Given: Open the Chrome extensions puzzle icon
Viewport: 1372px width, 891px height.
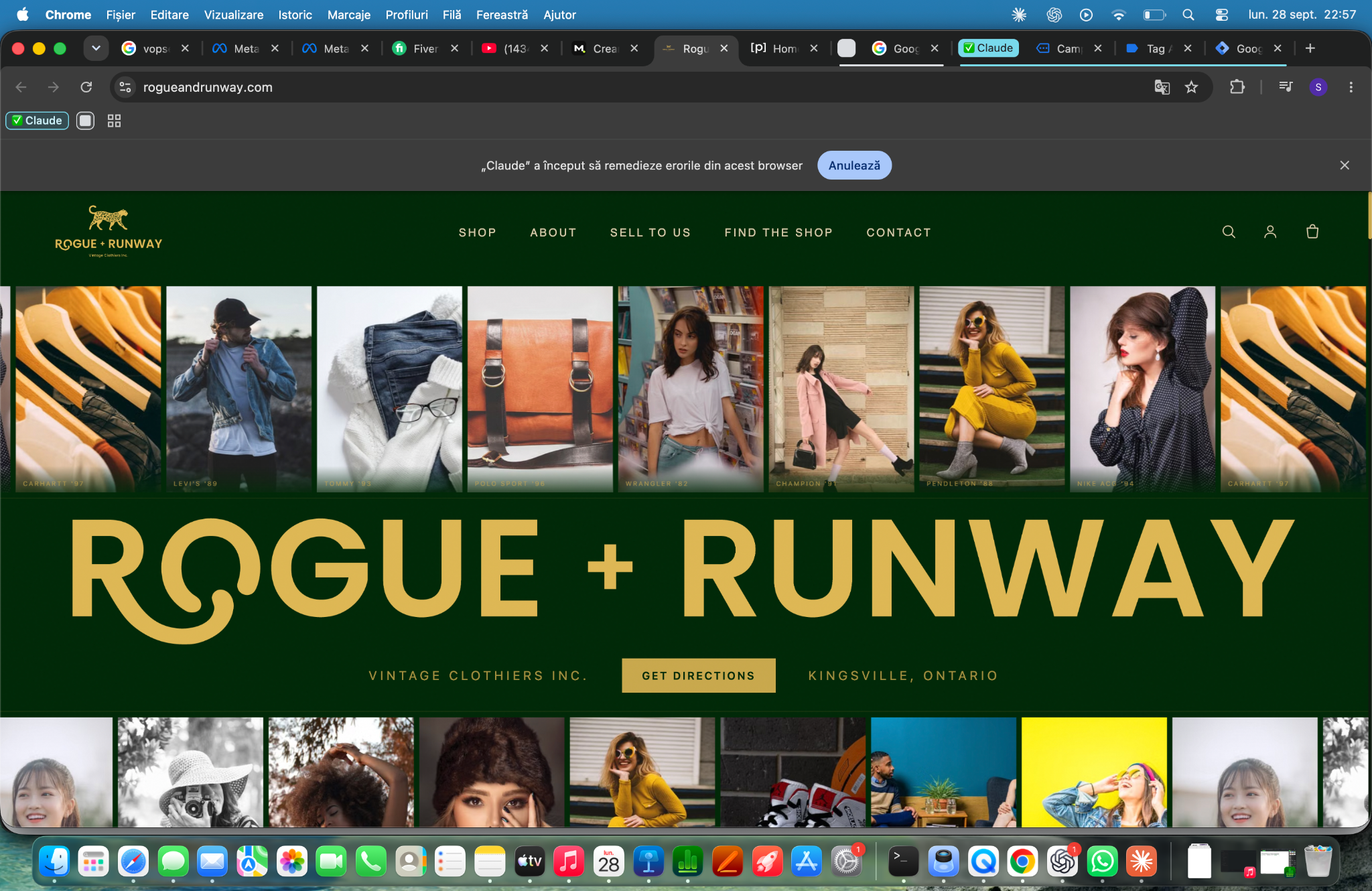Looking at the screenshot, I should [x=1237, y=87].
